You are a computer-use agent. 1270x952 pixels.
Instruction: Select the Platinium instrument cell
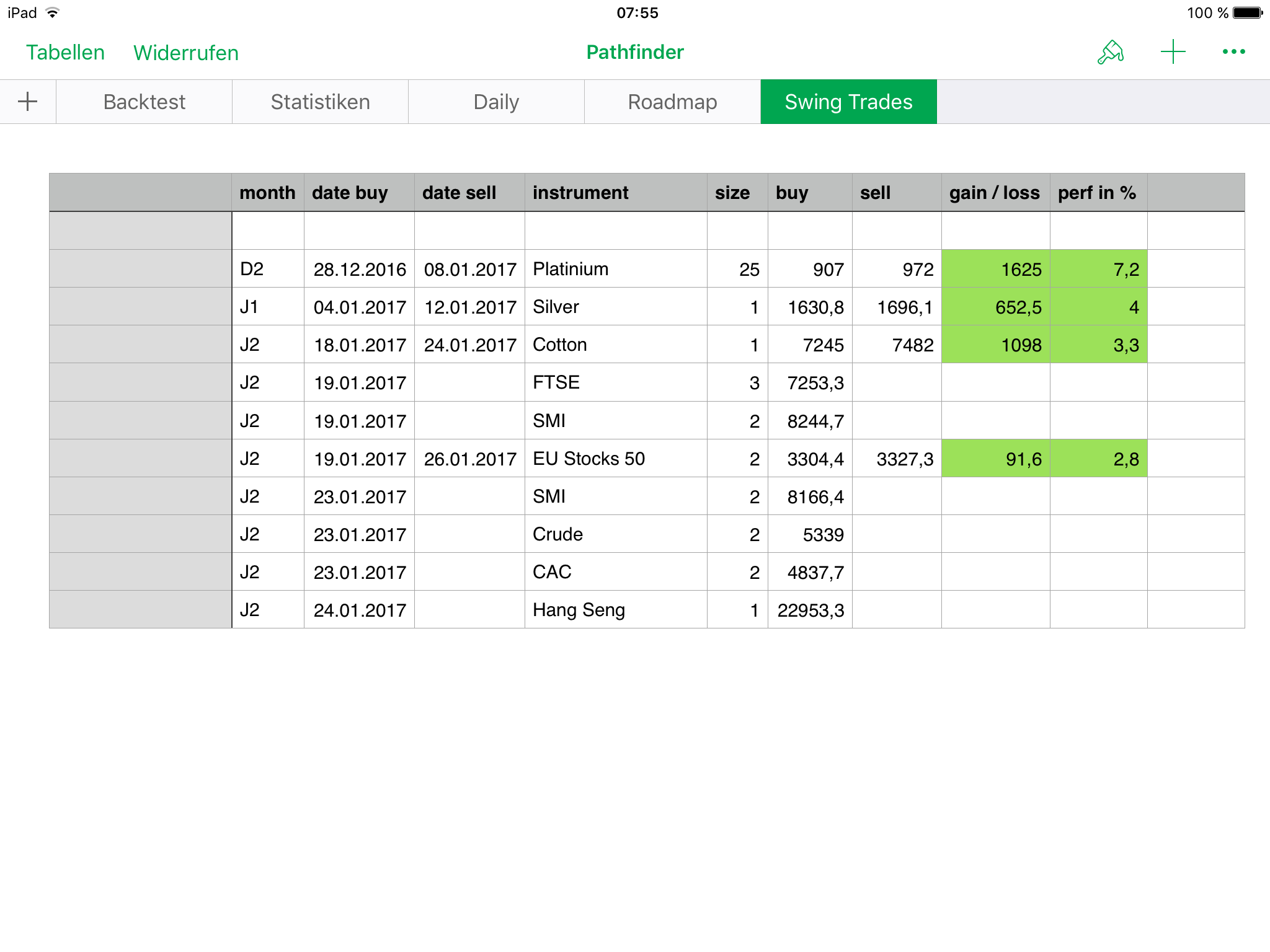(x=615, y=269)
